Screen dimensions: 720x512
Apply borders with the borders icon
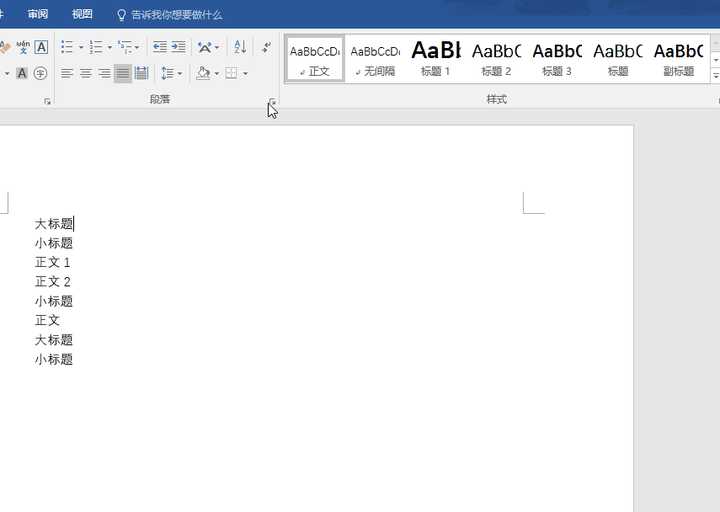pos(231,73)
